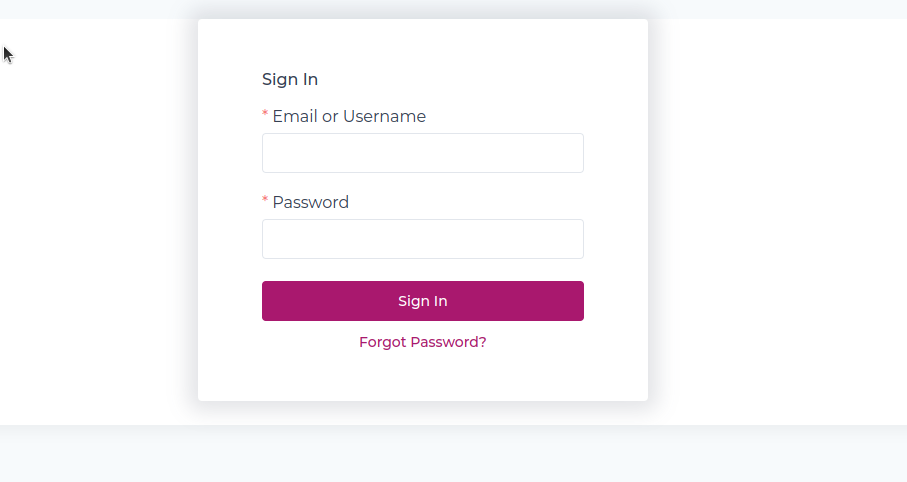Click the "Sign In" heading text

[x=290, y=80]
